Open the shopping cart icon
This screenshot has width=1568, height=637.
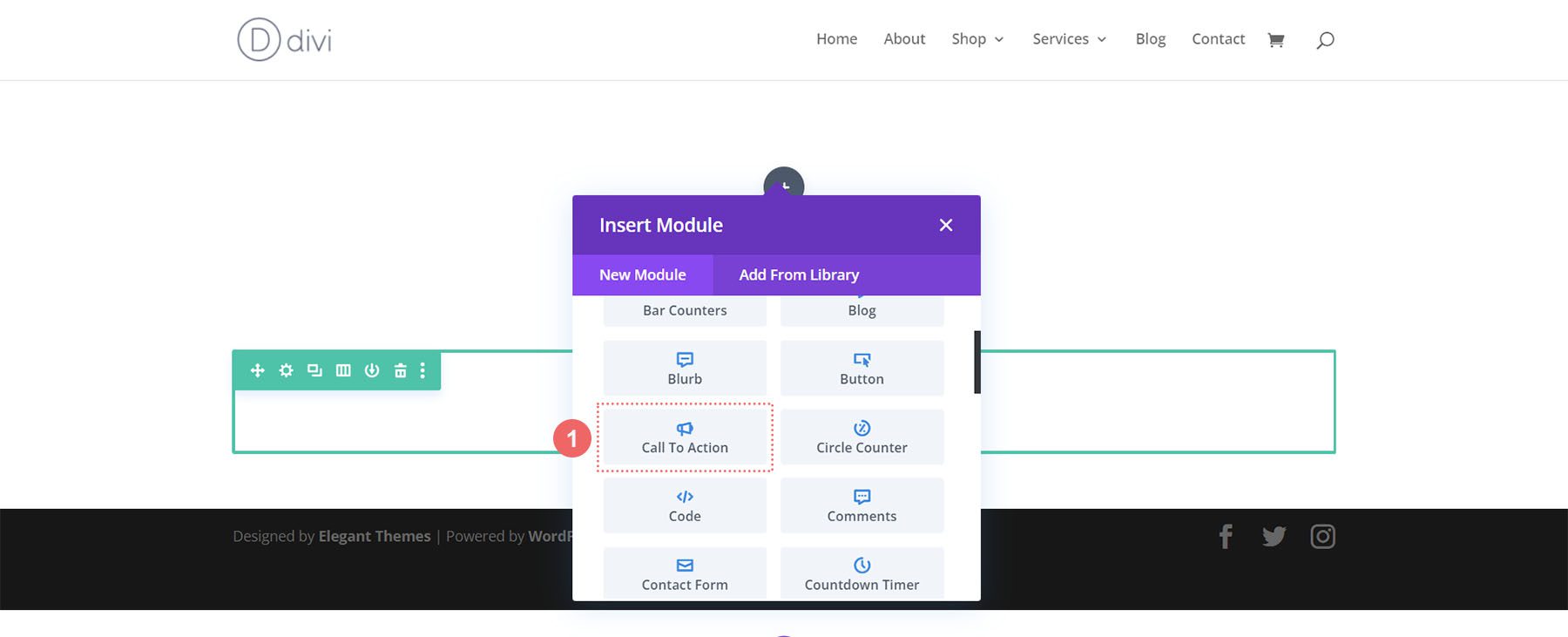1276,39
